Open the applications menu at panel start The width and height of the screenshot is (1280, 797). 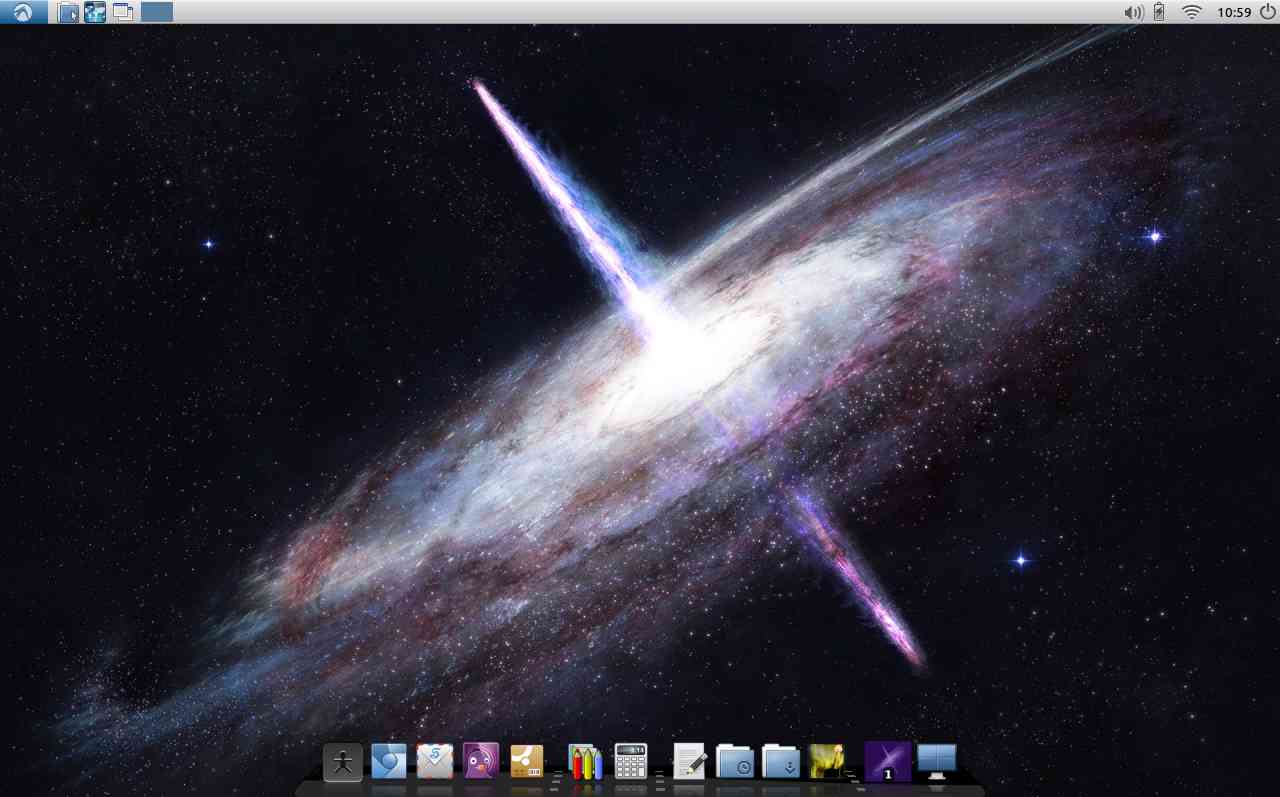click(x=23, y=12)
